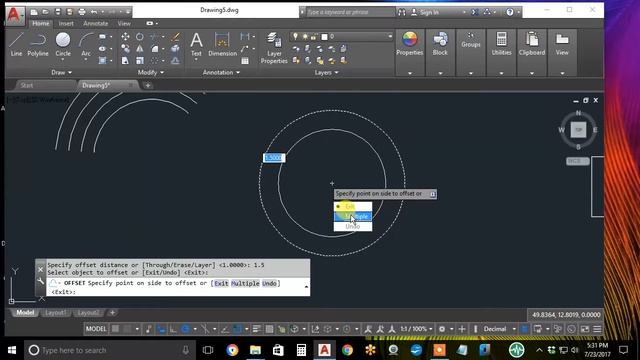Click the Offset tool in the Modify panel
This screenshot has height=360, width=640.
pyautogui.click(x=176, y=60)
